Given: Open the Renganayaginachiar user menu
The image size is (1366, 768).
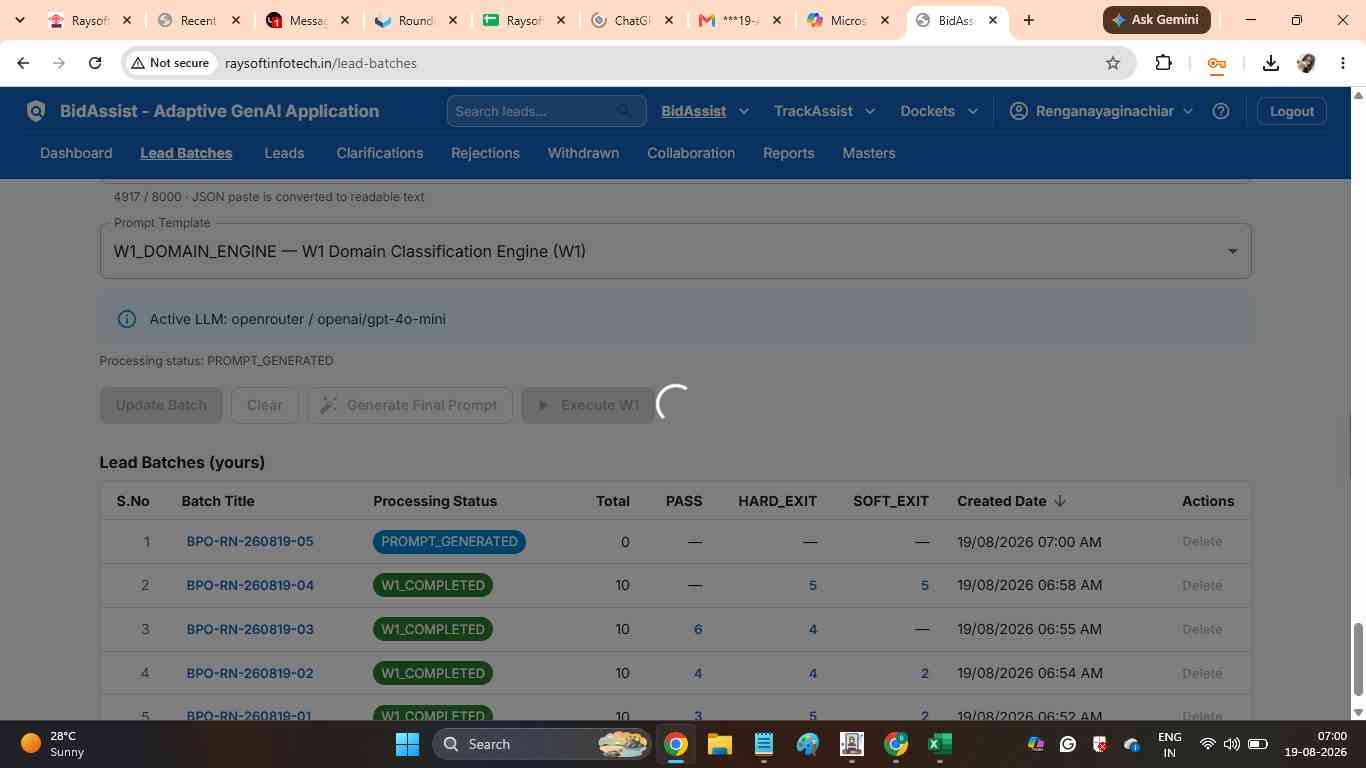Looking at the screenshot, I should point(1102,111).
